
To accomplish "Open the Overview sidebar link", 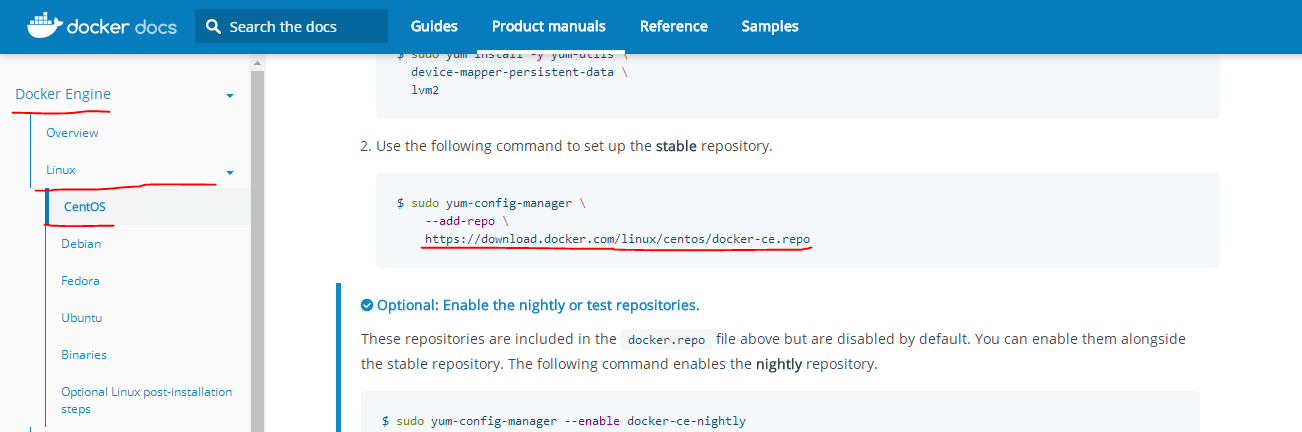I will click(x=72, y=133).
